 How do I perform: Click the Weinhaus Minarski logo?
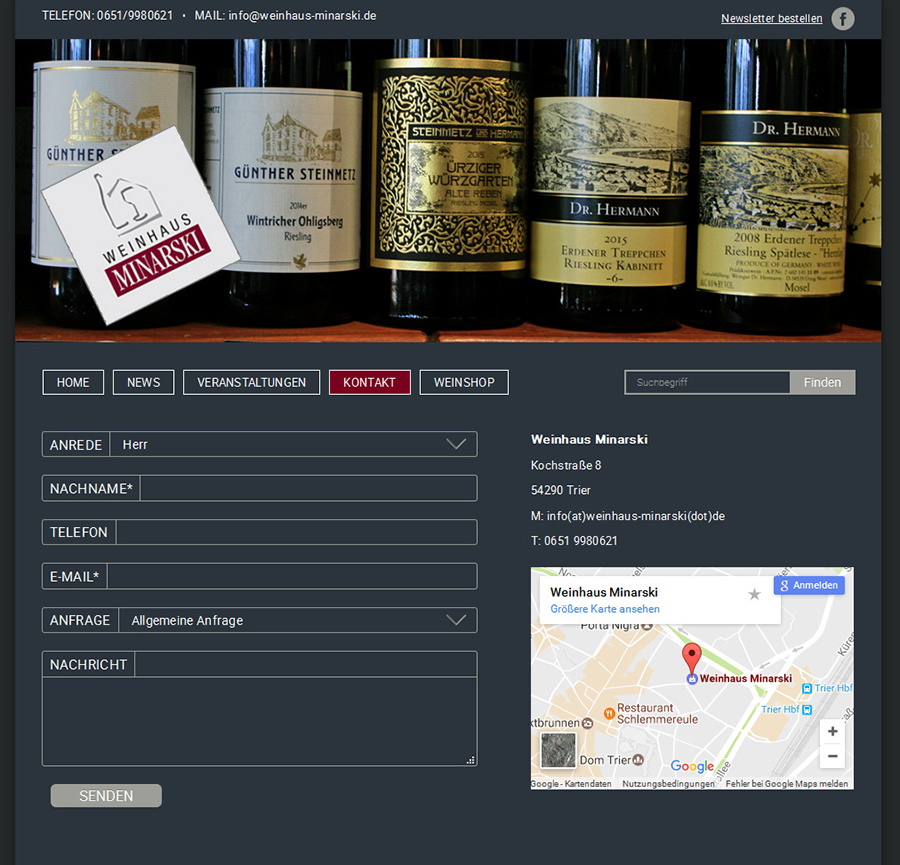click(141, 225)
